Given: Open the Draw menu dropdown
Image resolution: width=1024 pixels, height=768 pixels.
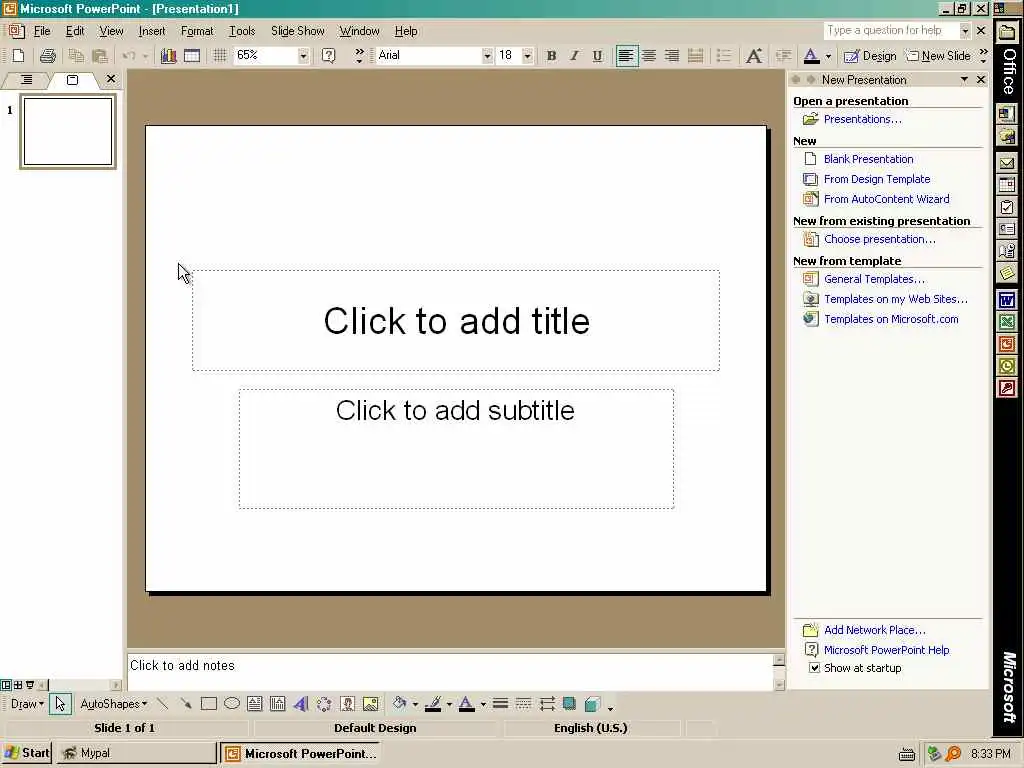Looking at the screenshot, I should click(27, 704).
